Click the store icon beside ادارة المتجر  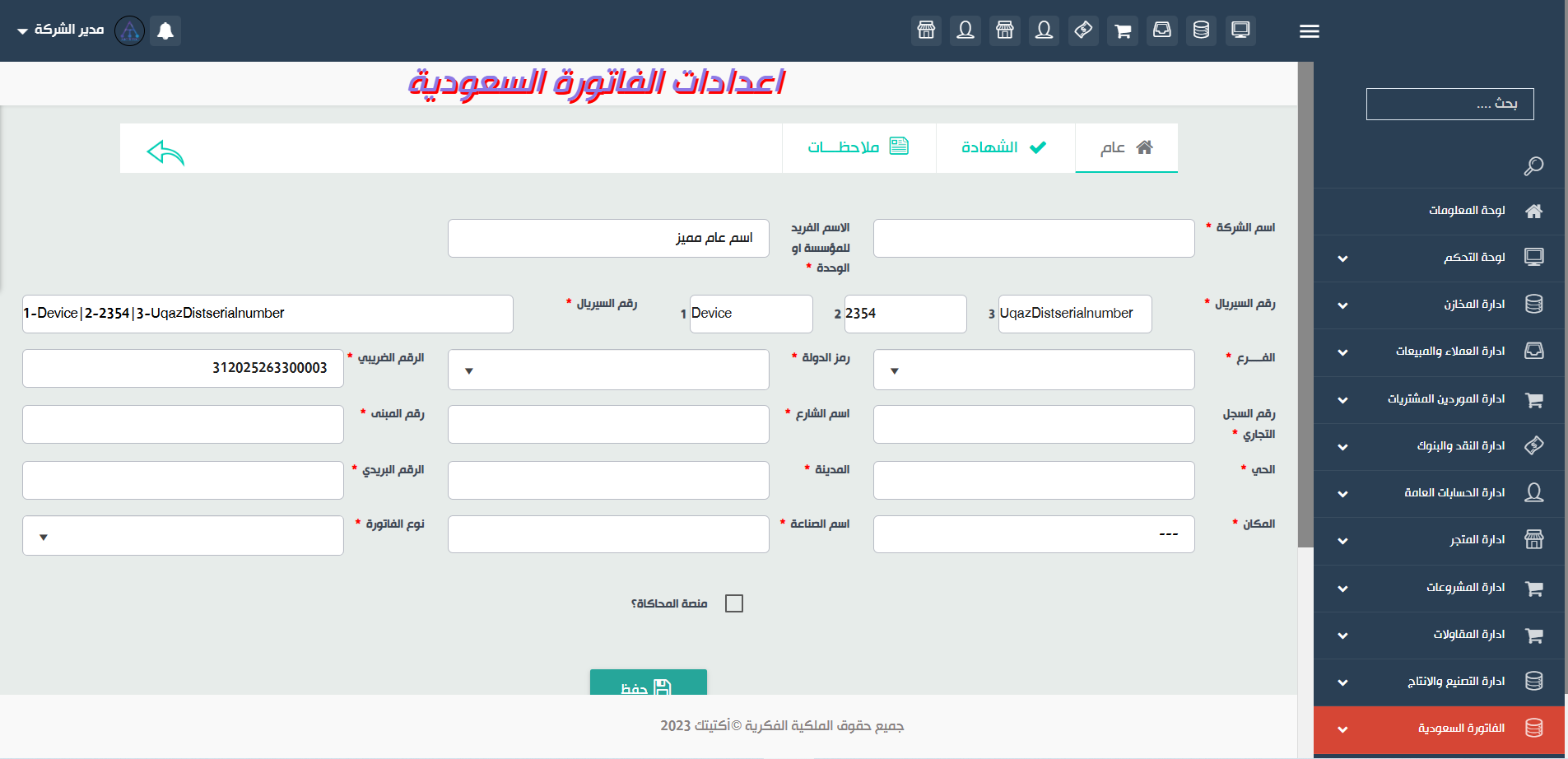coord(1533,540)
